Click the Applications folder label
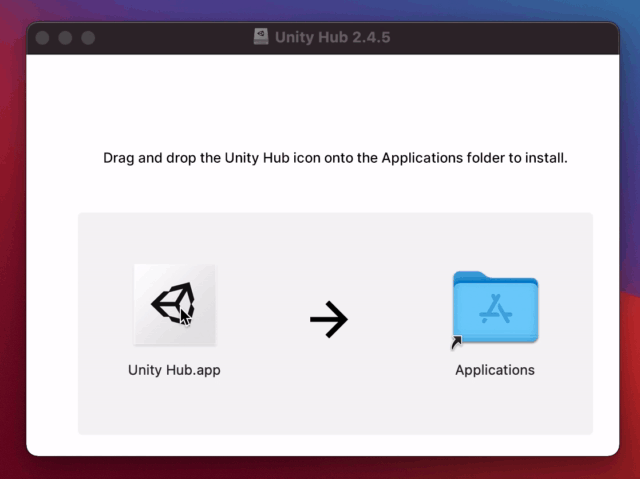640x479 pixels. (x=495, y=370)
